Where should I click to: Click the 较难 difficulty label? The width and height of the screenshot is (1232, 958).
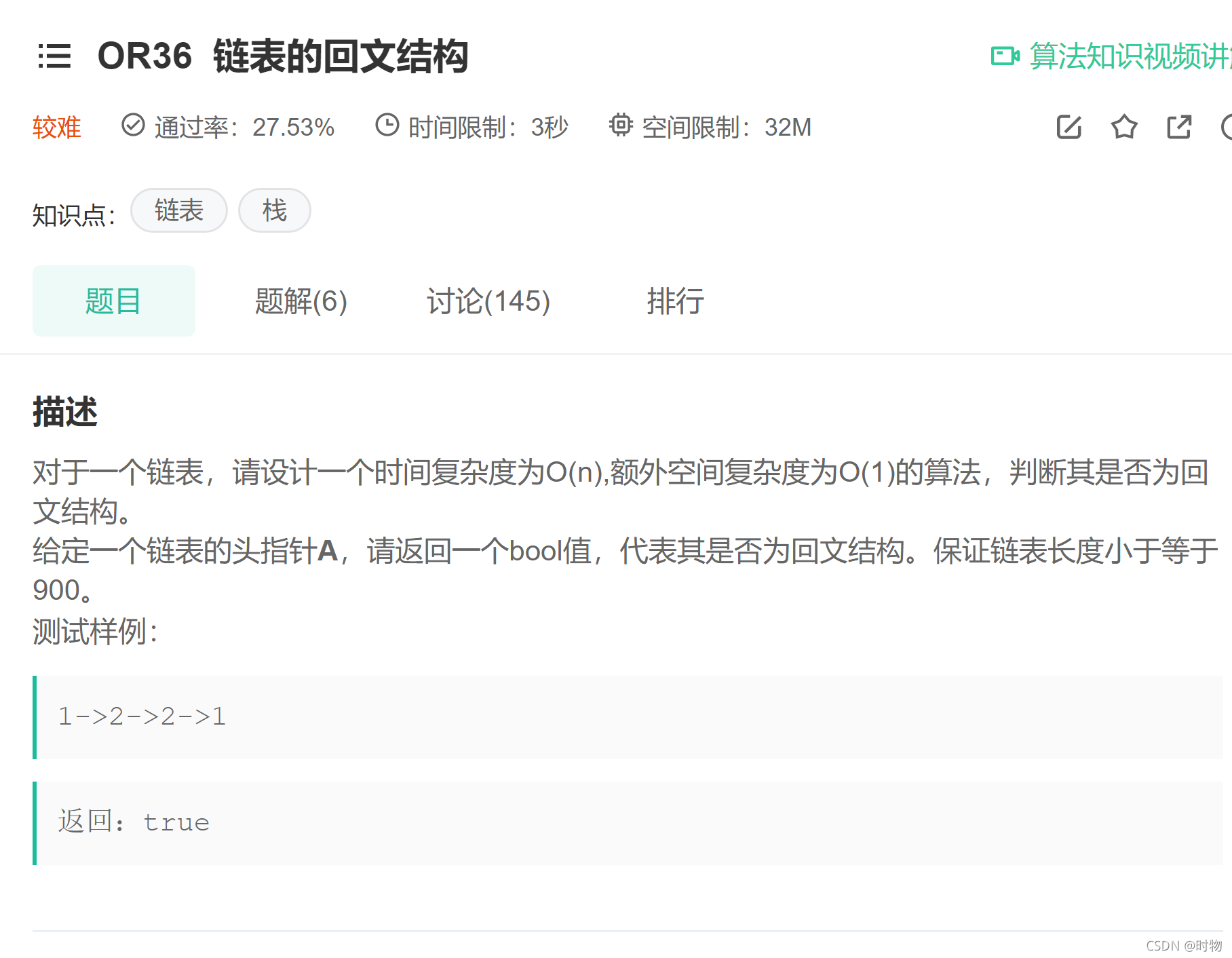coord(57,128)
